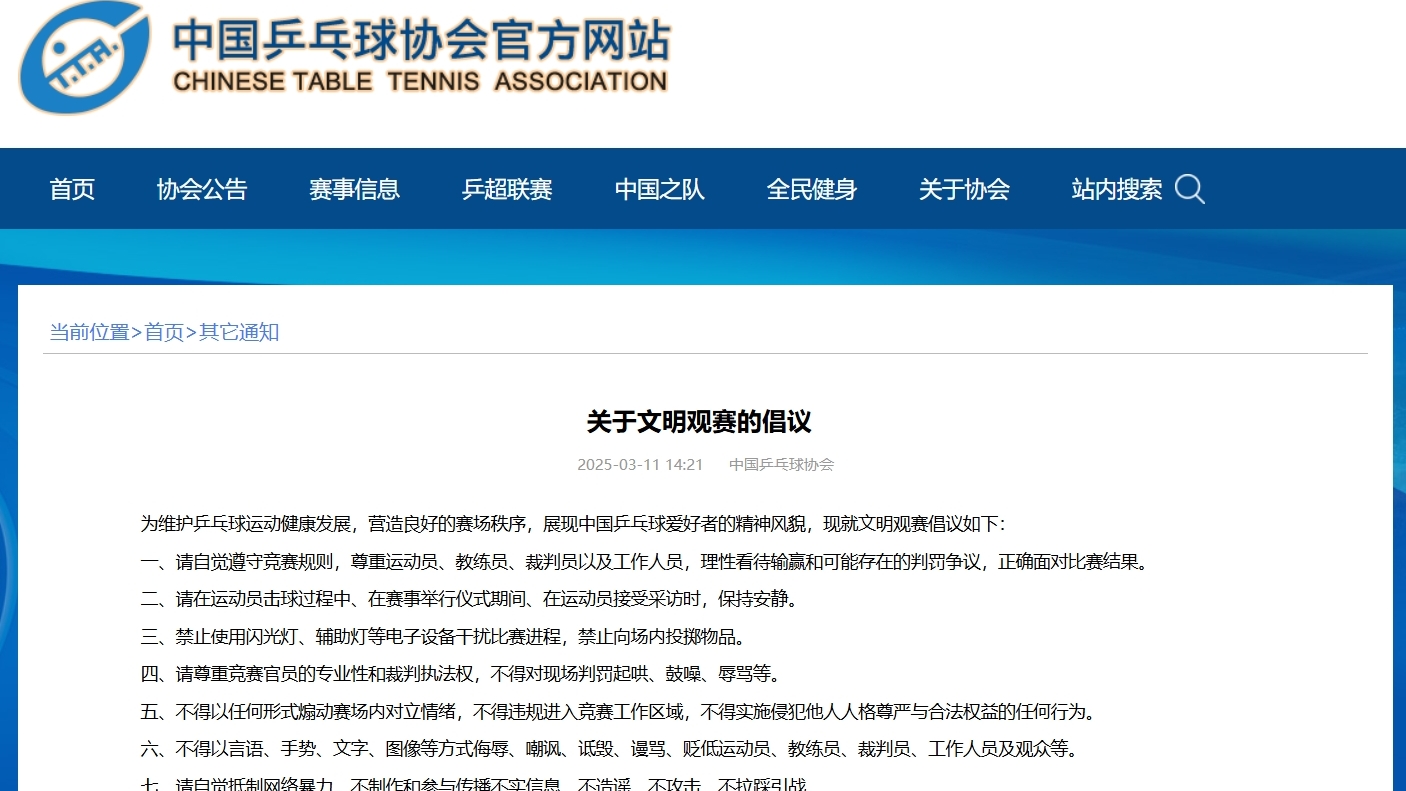Click the 中国乒乓球协会官方网站 header title

[x=421, y=40]
